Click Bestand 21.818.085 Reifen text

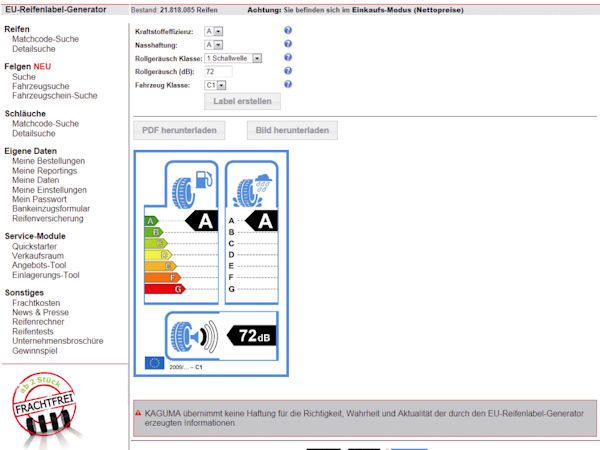(x=174, y=10)
